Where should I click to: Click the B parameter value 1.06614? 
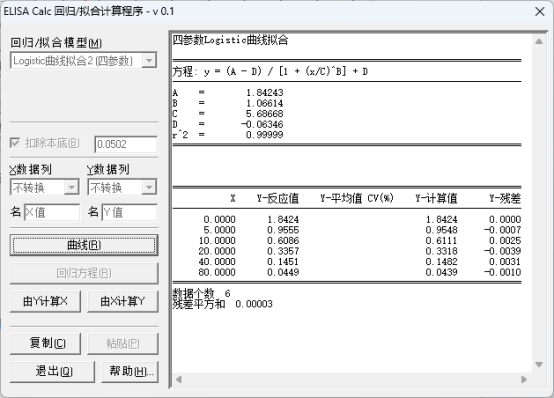point(265,103)
